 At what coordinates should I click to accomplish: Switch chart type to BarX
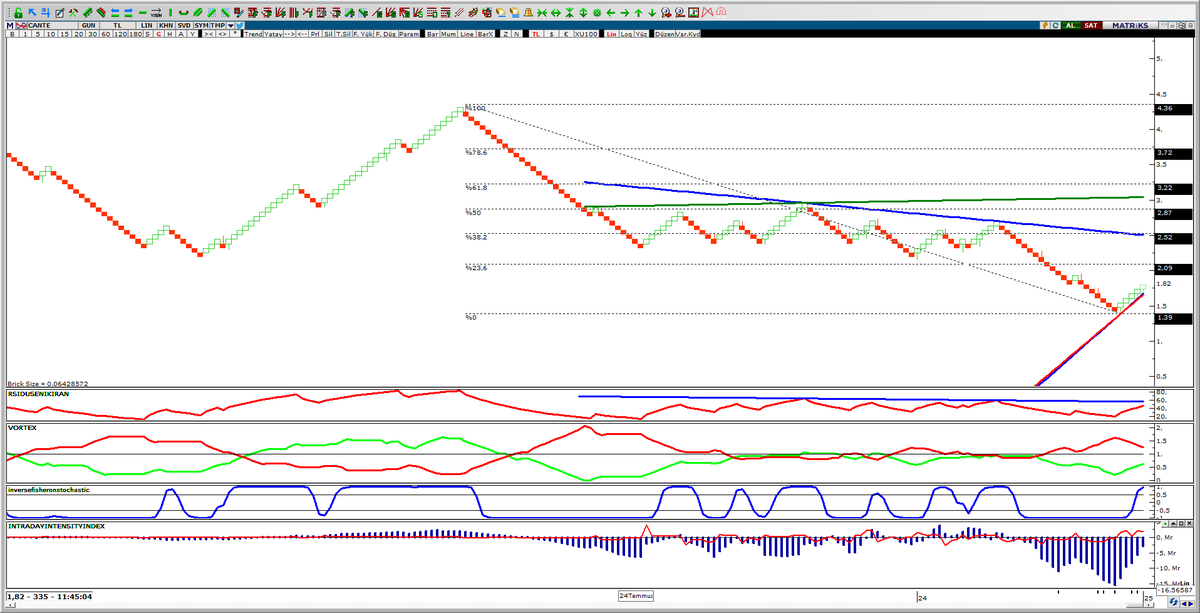coord(485,34)
